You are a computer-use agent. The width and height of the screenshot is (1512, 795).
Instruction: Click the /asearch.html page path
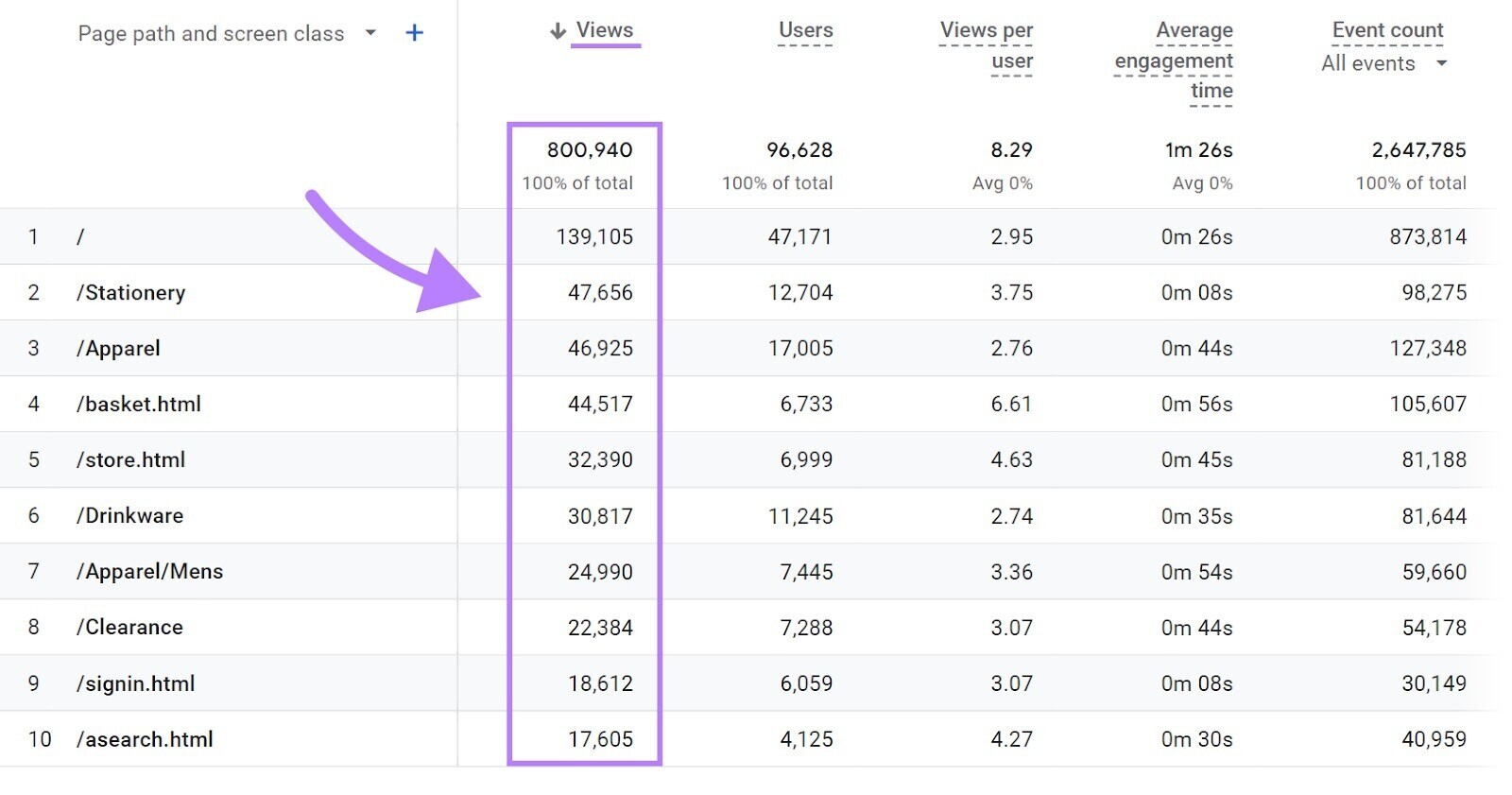point(145,739)
